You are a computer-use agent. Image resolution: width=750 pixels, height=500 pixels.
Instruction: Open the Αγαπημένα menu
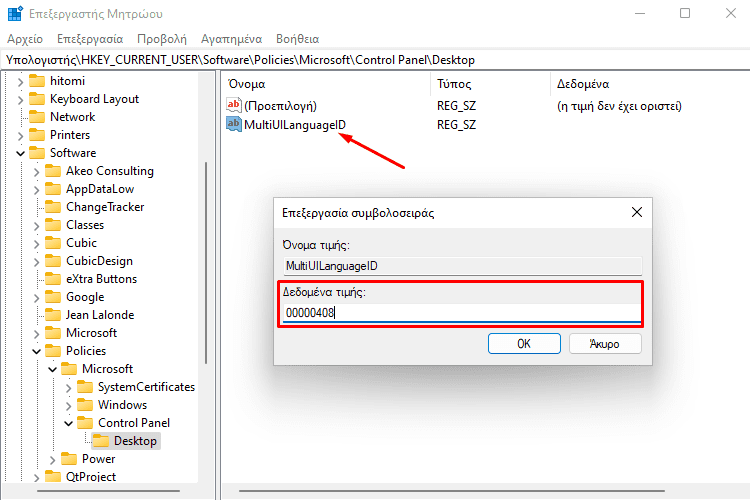tap(231, 39)
